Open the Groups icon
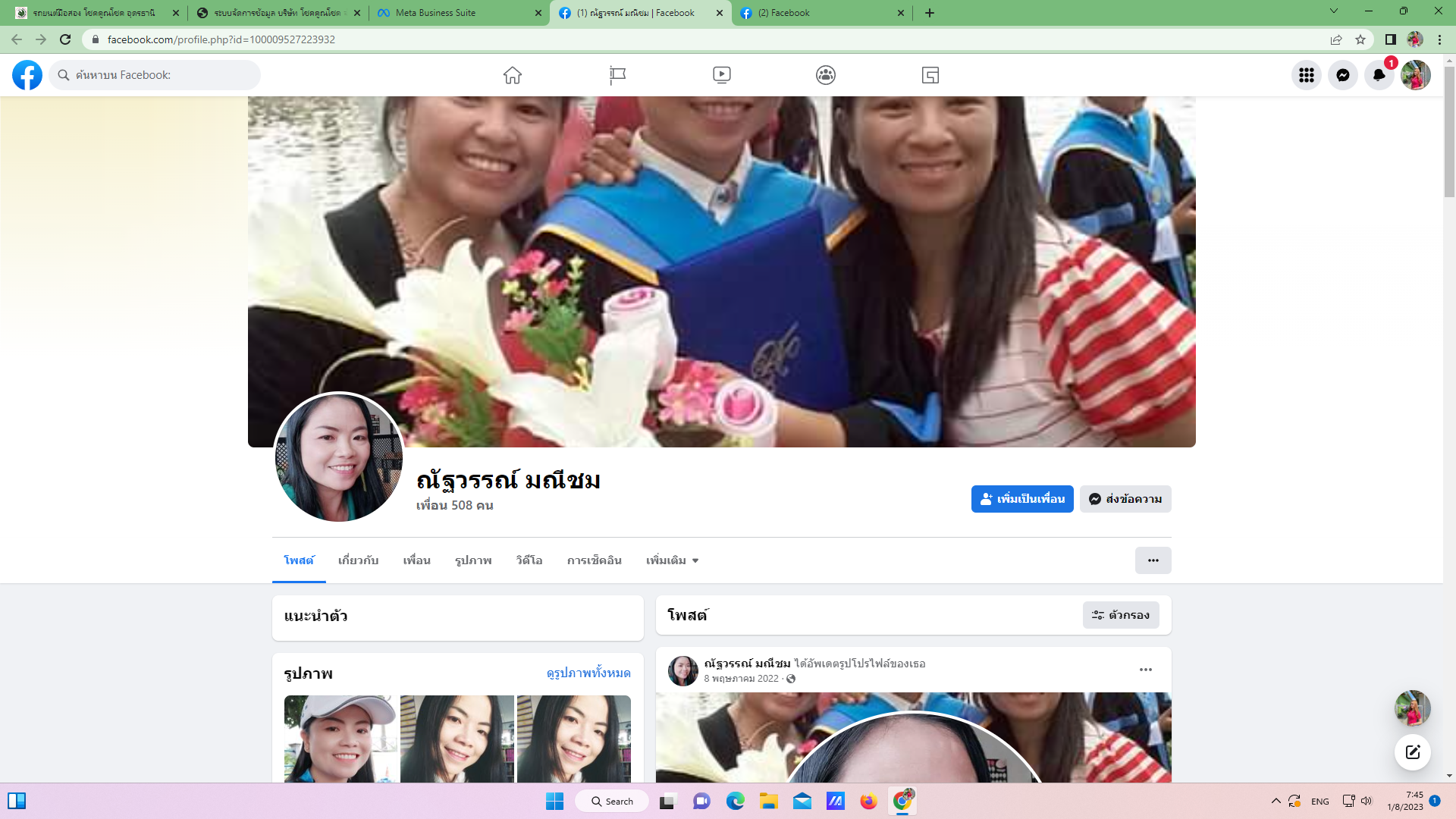The width and height of the screenshot is (1456, 819). 826,75
